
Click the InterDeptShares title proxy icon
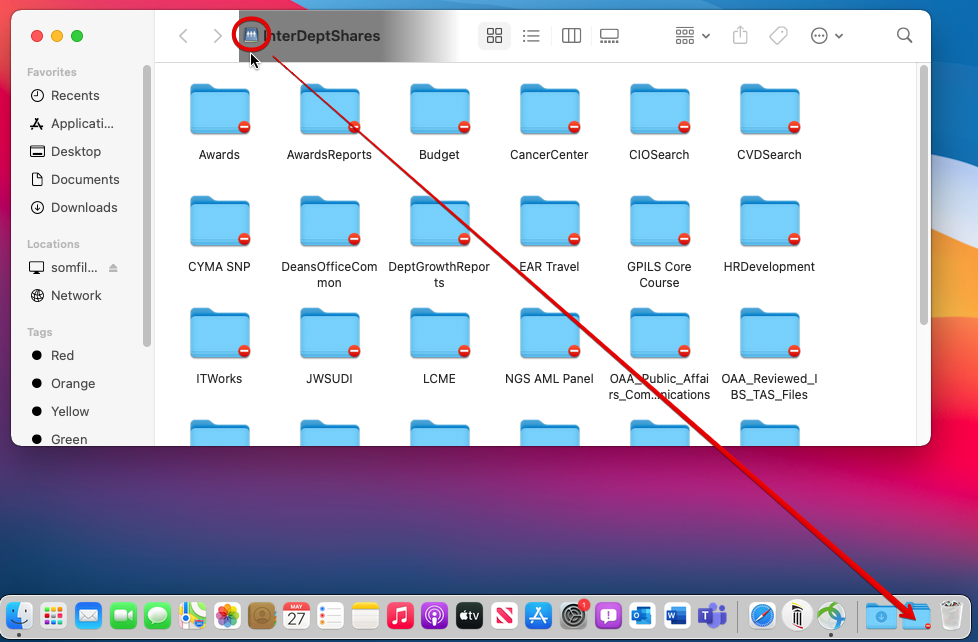(250, 36)
